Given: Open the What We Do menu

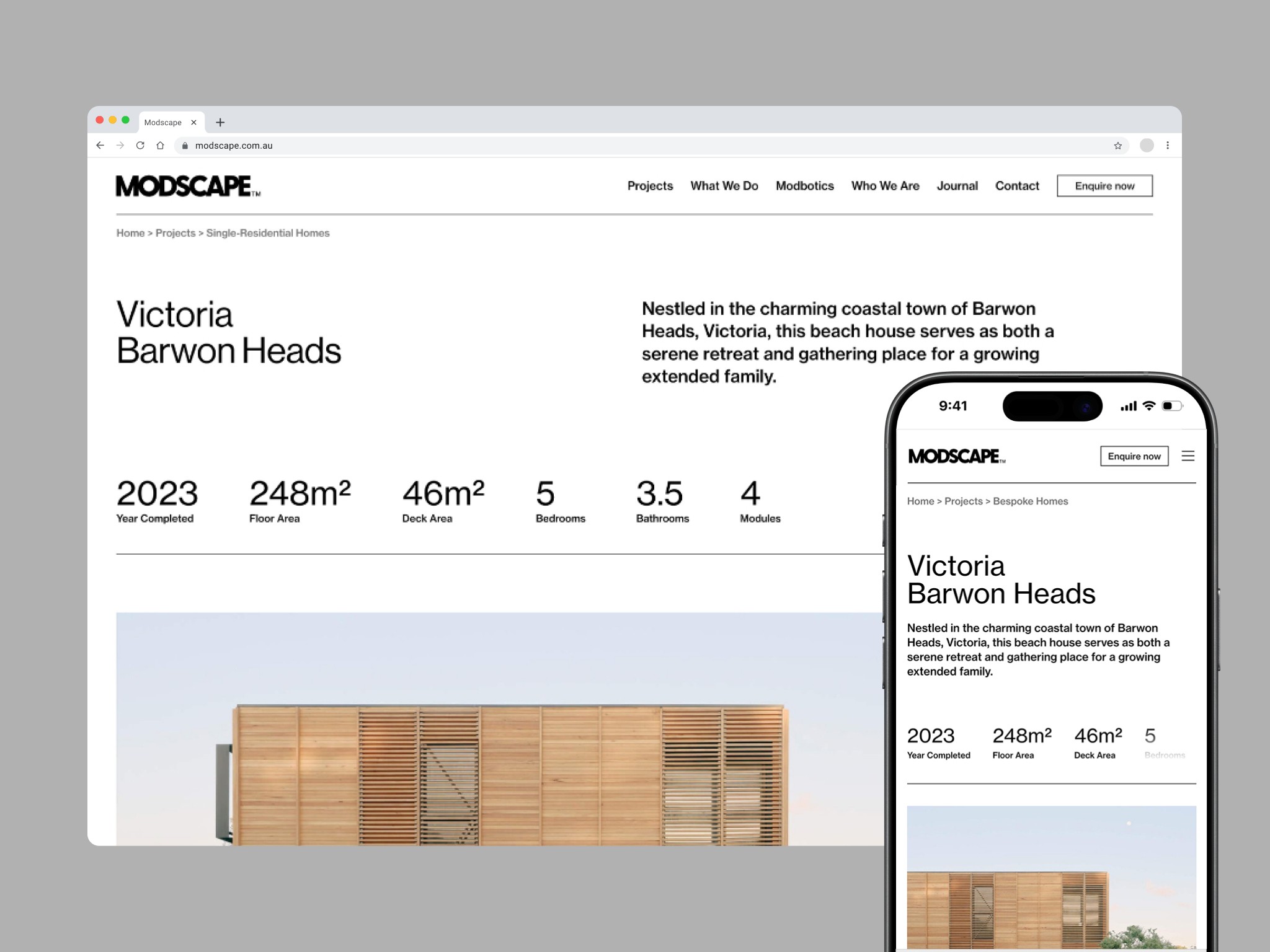Looking at the screenshot, I should click(x=724, y=186).
